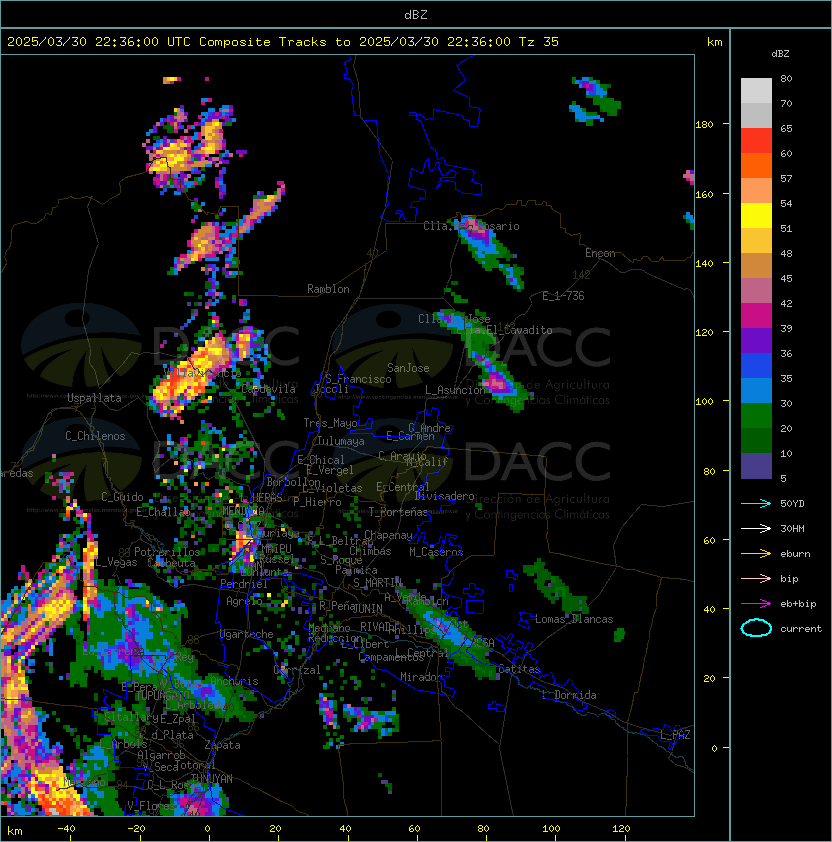Screen dimensions: 832x842
Task: Click the 'Ramblon' map label
Action: [328, 289]
